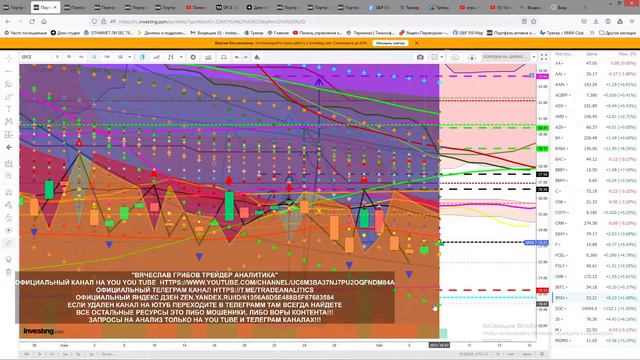Screen dimensions: 640x360
Task: Select the 5 minute interval
Action: tap(57, 57)
